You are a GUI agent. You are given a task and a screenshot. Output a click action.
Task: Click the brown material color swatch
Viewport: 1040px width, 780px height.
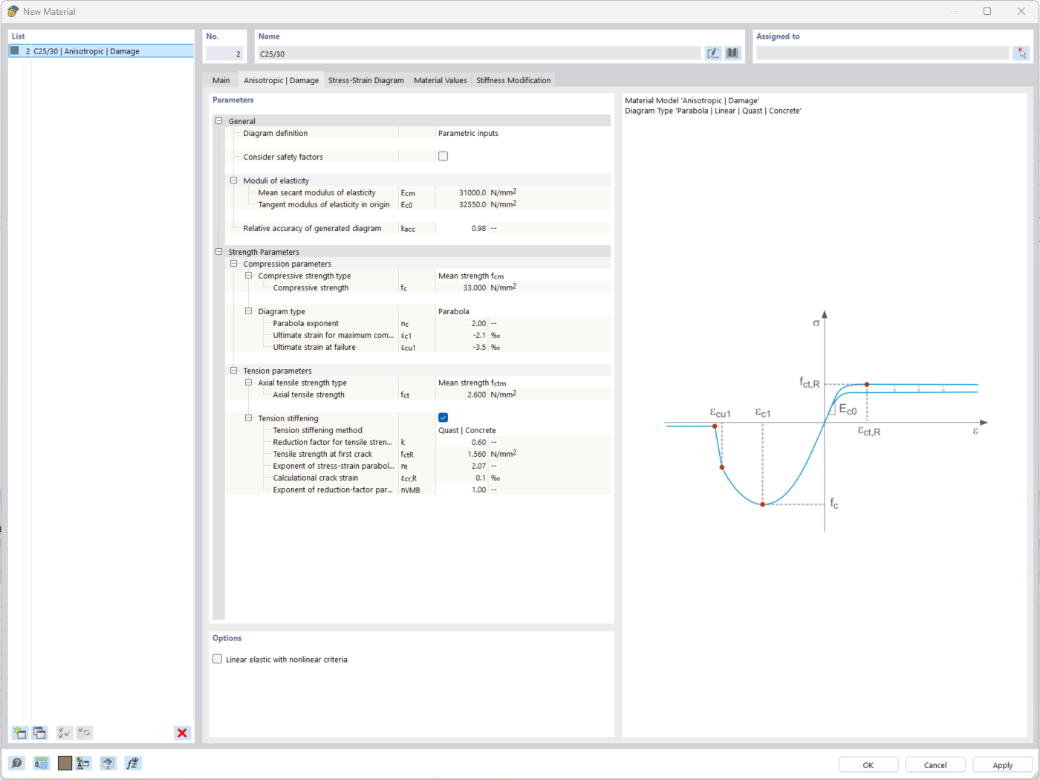64,763
